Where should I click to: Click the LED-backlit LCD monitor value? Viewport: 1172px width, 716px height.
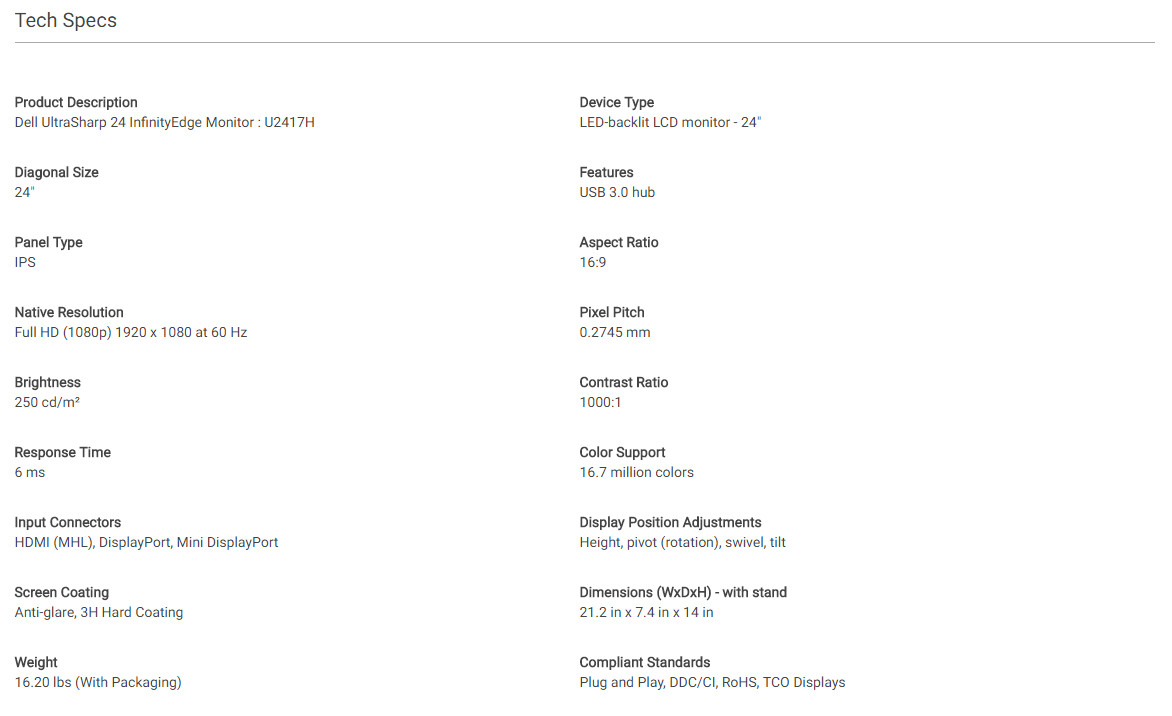tap(670, 123)
